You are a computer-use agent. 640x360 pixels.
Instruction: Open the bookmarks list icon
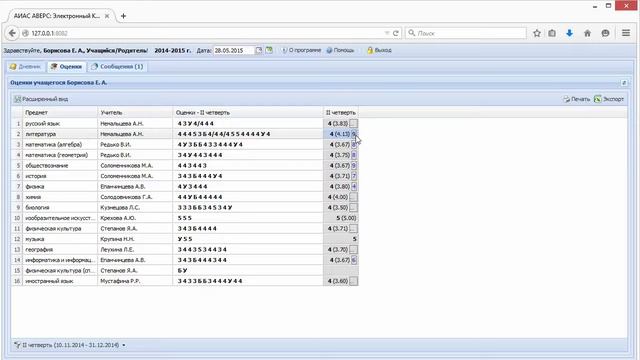552,33
